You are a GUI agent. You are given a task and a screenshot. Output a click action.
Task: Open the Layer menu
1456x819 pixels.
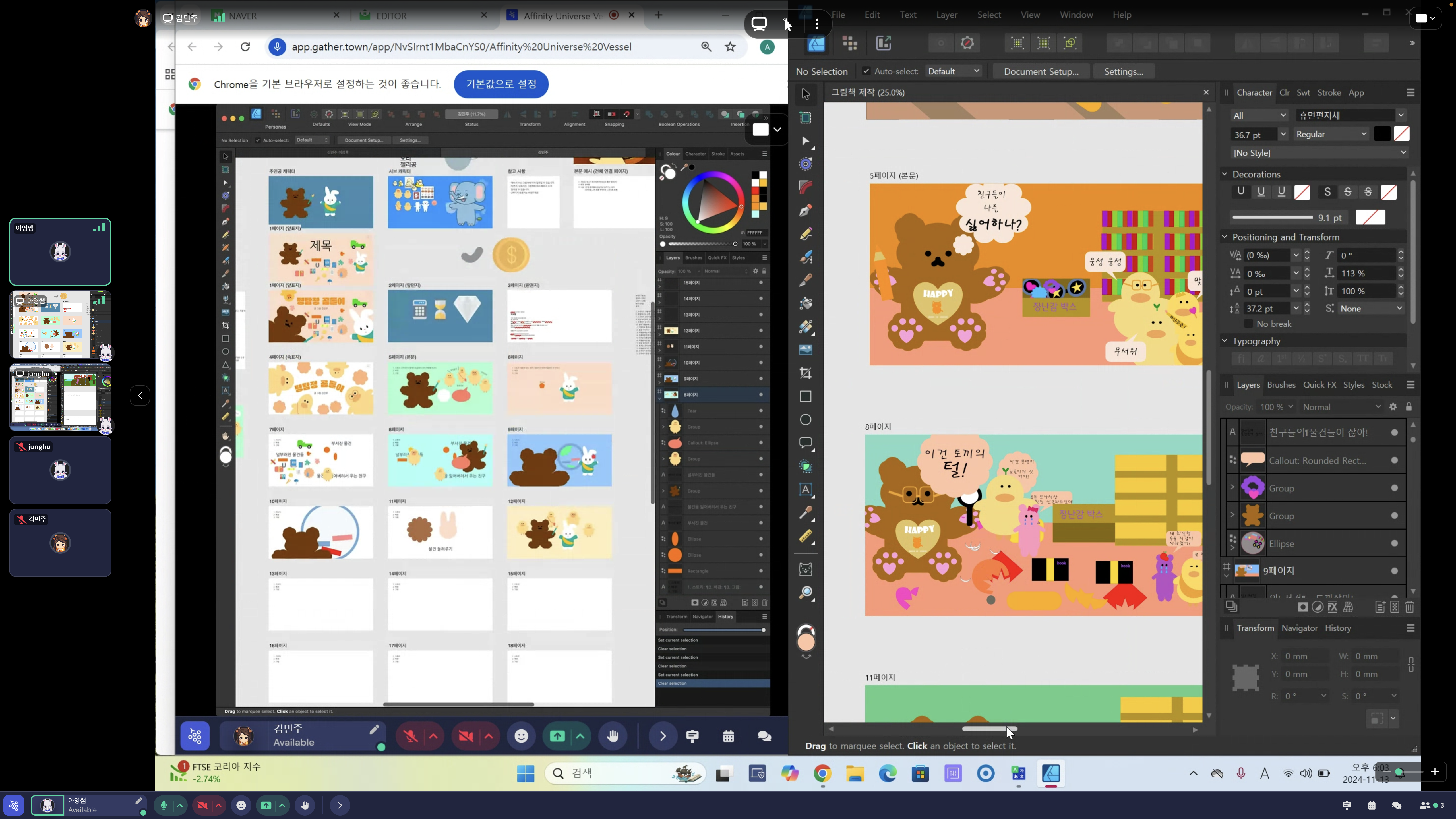(947, 15)
